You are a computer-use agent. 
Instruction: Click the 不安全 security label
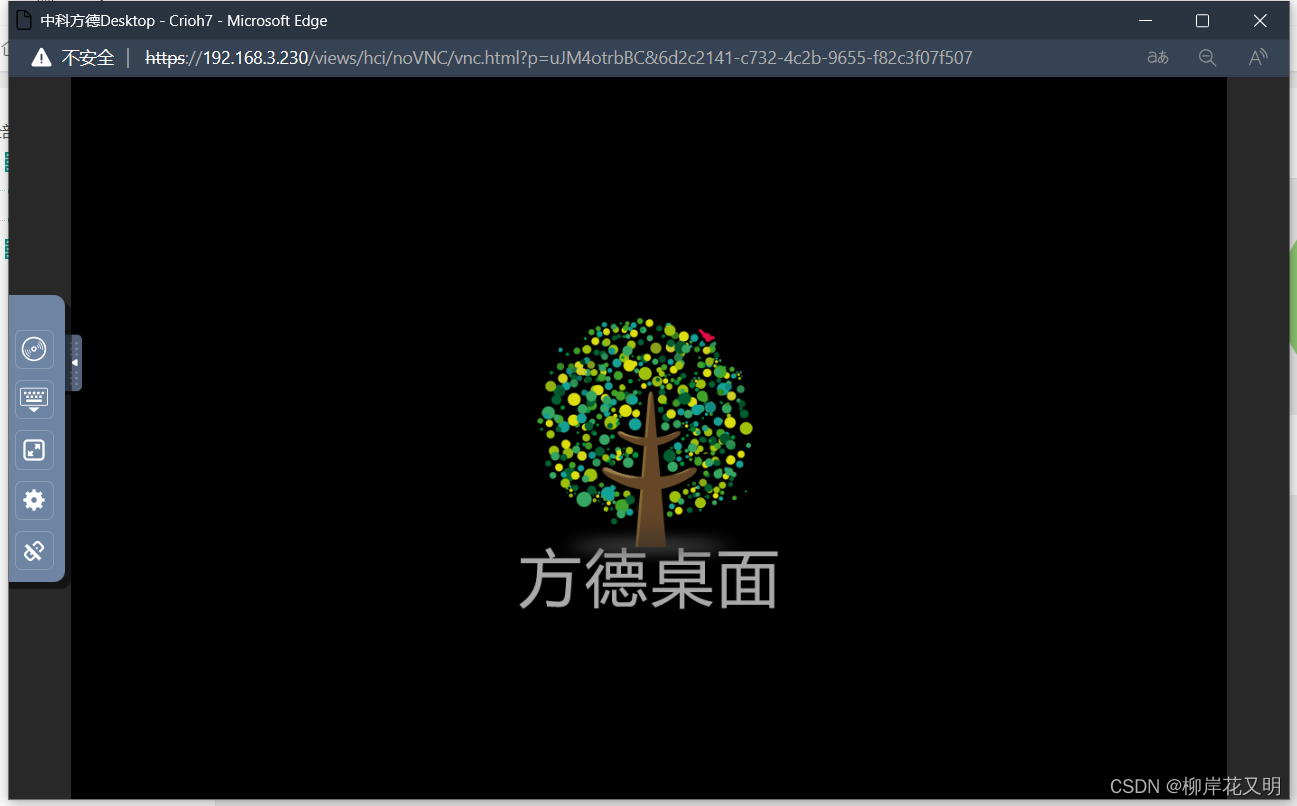pos(88,58)
